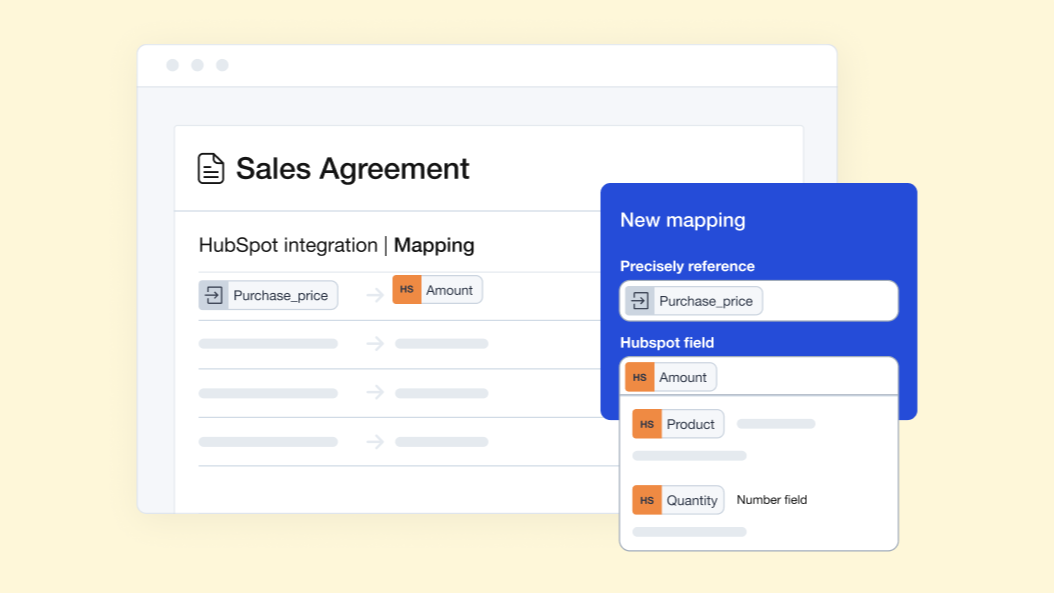Viewport: 1055px width, 593px height.
Task: Click the orange HS icon beside Amount in first mapping row
Action: click(x=407, y=290)
